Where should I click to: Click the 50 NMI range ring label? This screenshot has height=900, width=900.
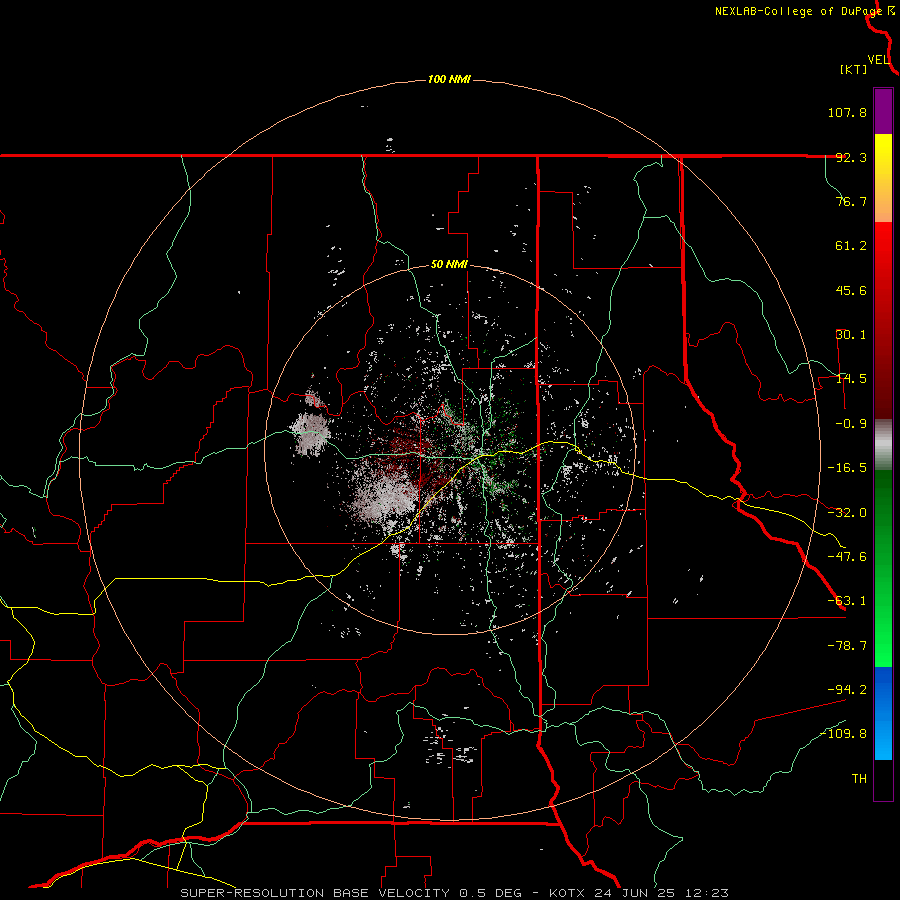pos(449,265)
